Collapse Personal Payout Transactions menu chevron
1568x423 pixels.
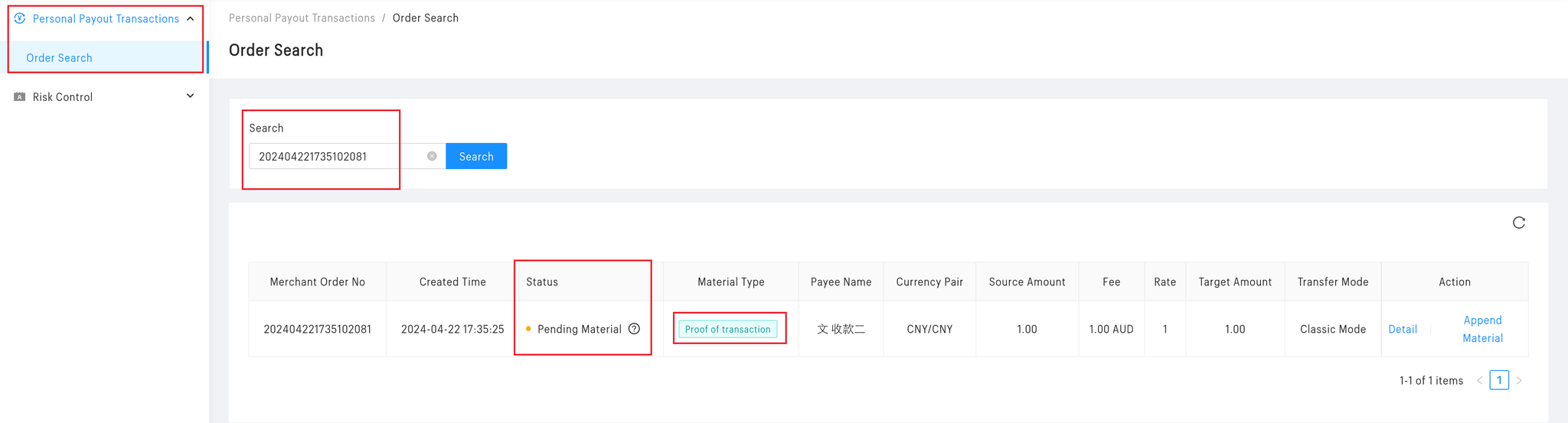[x=191, y=18]
